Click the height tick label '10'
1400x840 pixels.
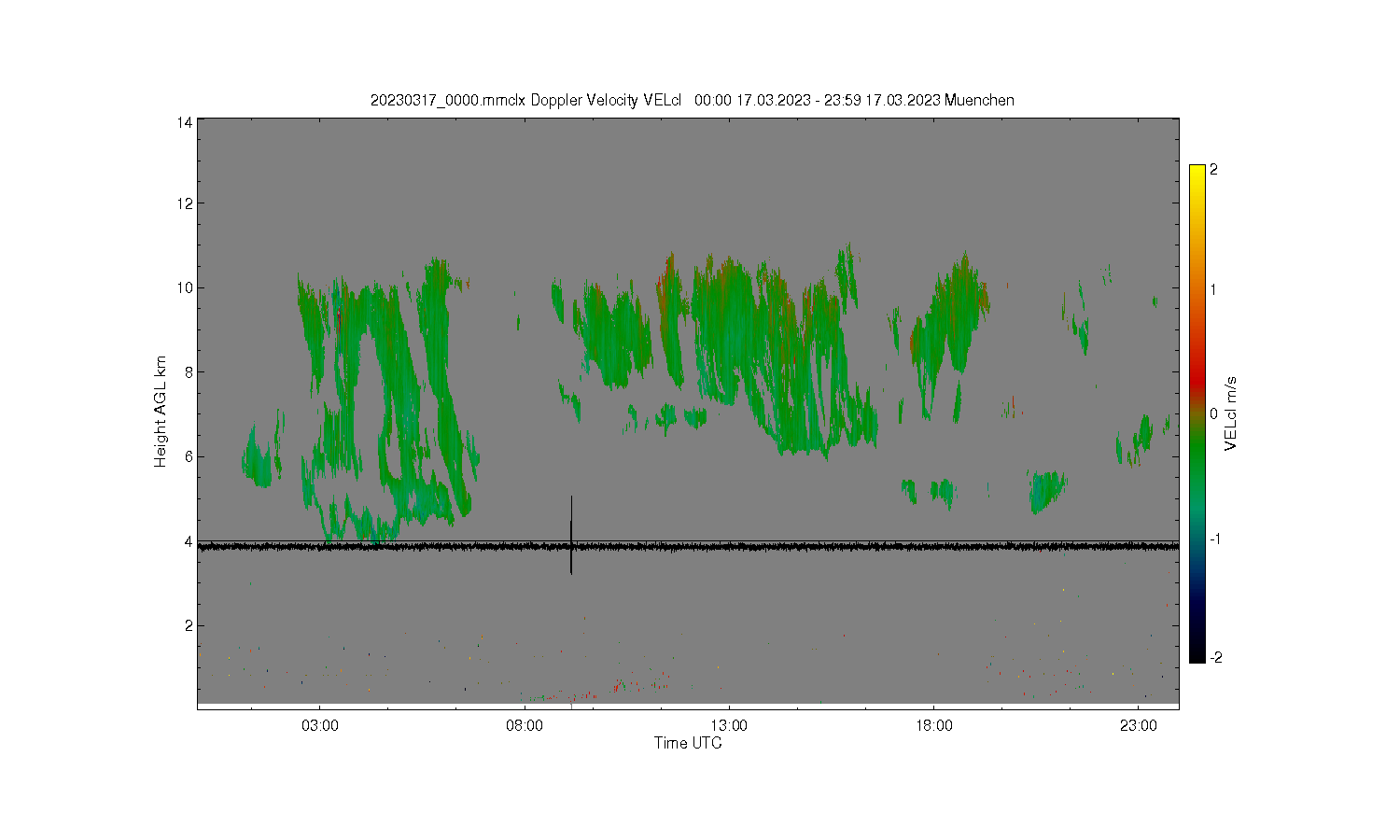185,287
